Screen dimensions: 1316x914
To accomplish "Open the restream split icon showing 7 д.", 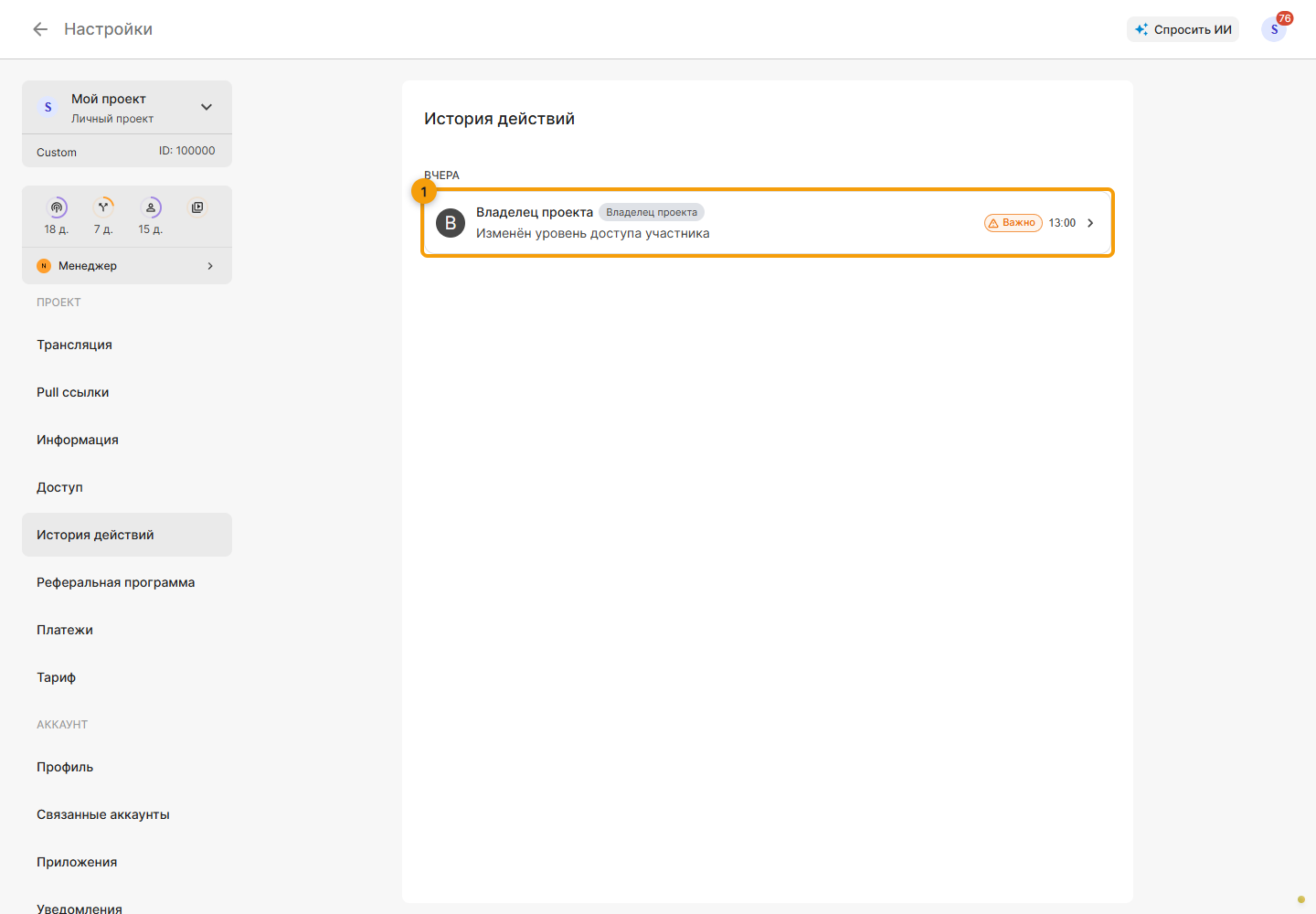I will pyautogui.click(x=103, y=207).
